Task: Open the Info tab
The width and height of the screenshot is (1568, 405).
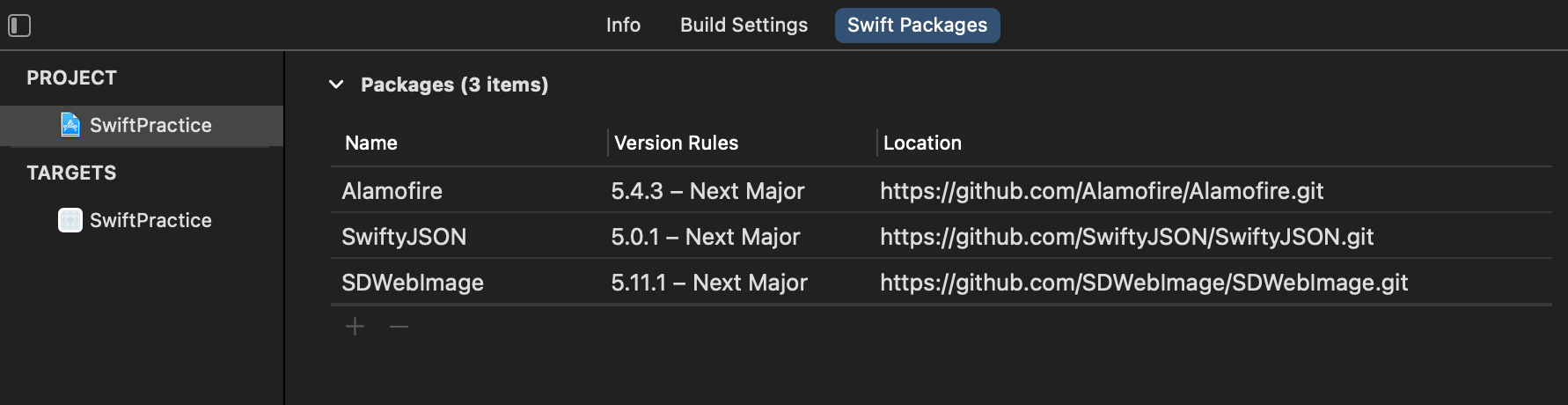Action: pyautogui.click(x=623, y=25)
